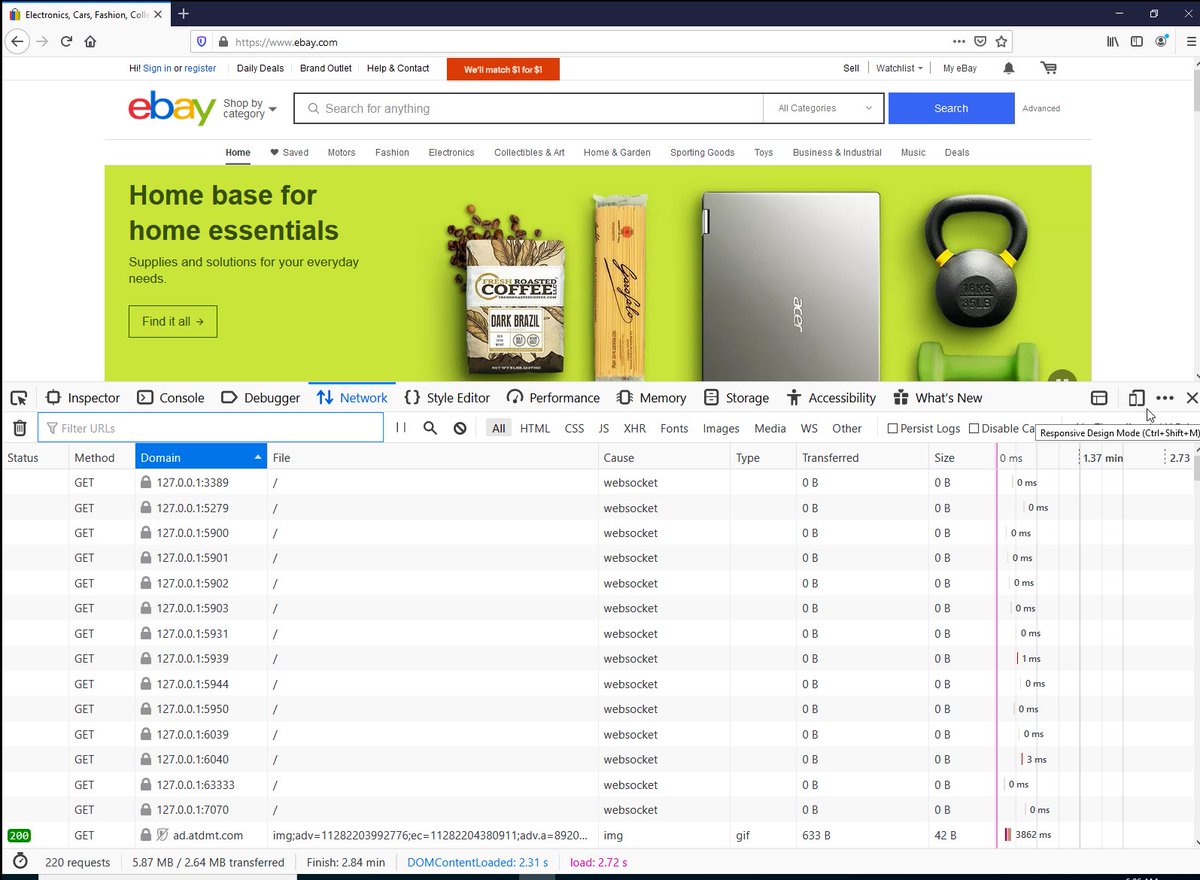Click the Filter URLs field
The width and height of the screenshot is (1200, 880).
pyautogui.click(x=211, y=428)
